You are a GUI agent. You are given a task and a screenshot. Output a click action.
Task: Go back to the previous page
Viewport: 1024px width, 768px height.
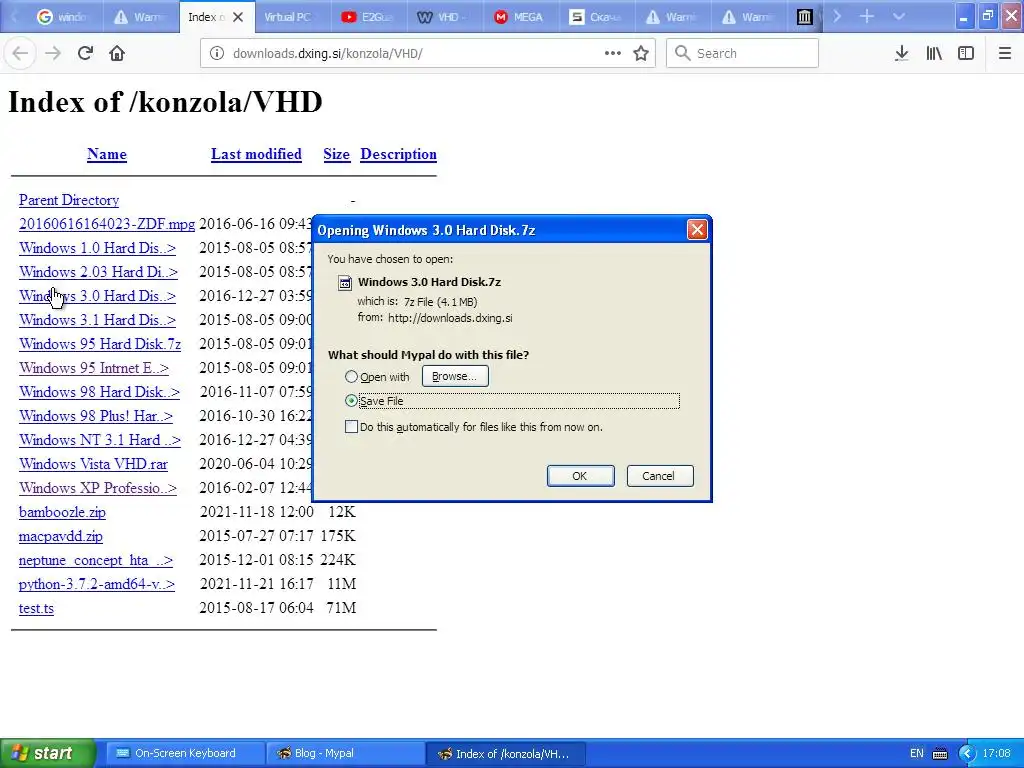pos(20,53)
